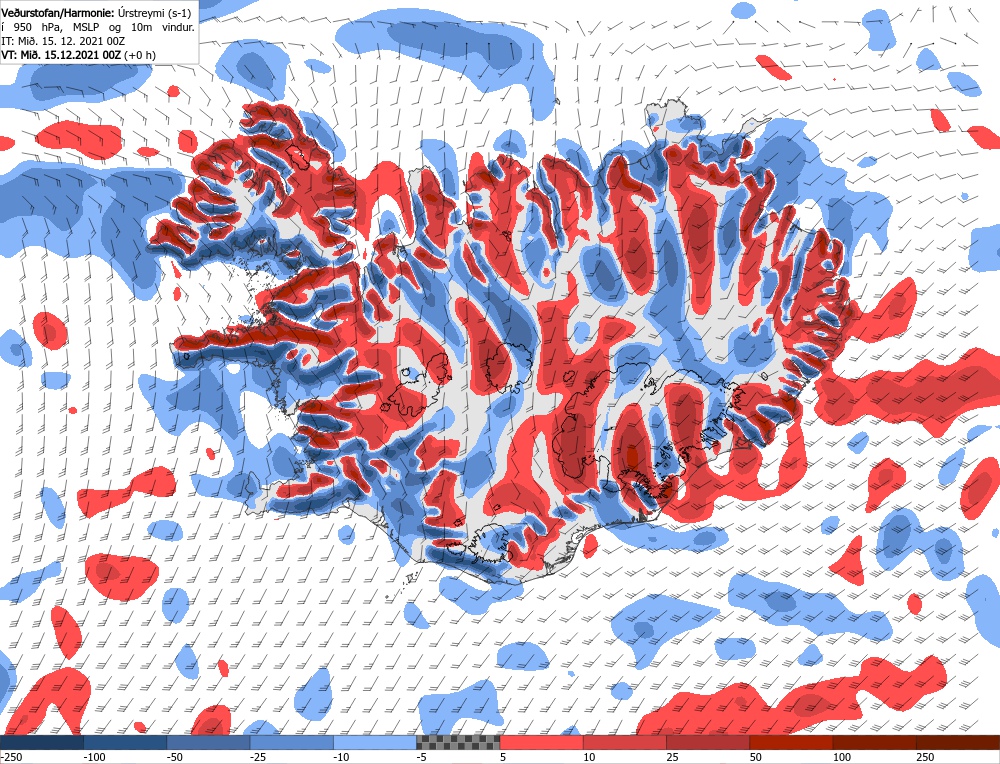Viewport: 1000px width, 764px height.
Task: Click the title text 'Veðurstofan/Harmonie: Úrstreymi (s-1)'
Action: point(96,13)
